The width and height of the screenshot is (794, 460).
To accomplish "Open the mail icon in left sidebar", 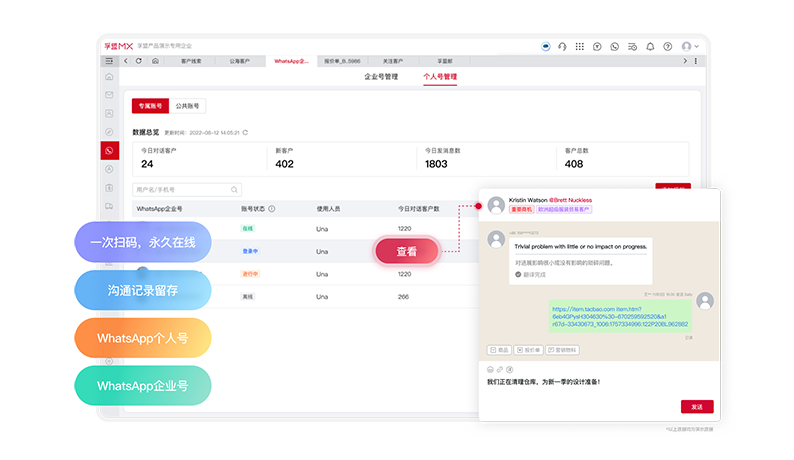I will tap(109, 94).
